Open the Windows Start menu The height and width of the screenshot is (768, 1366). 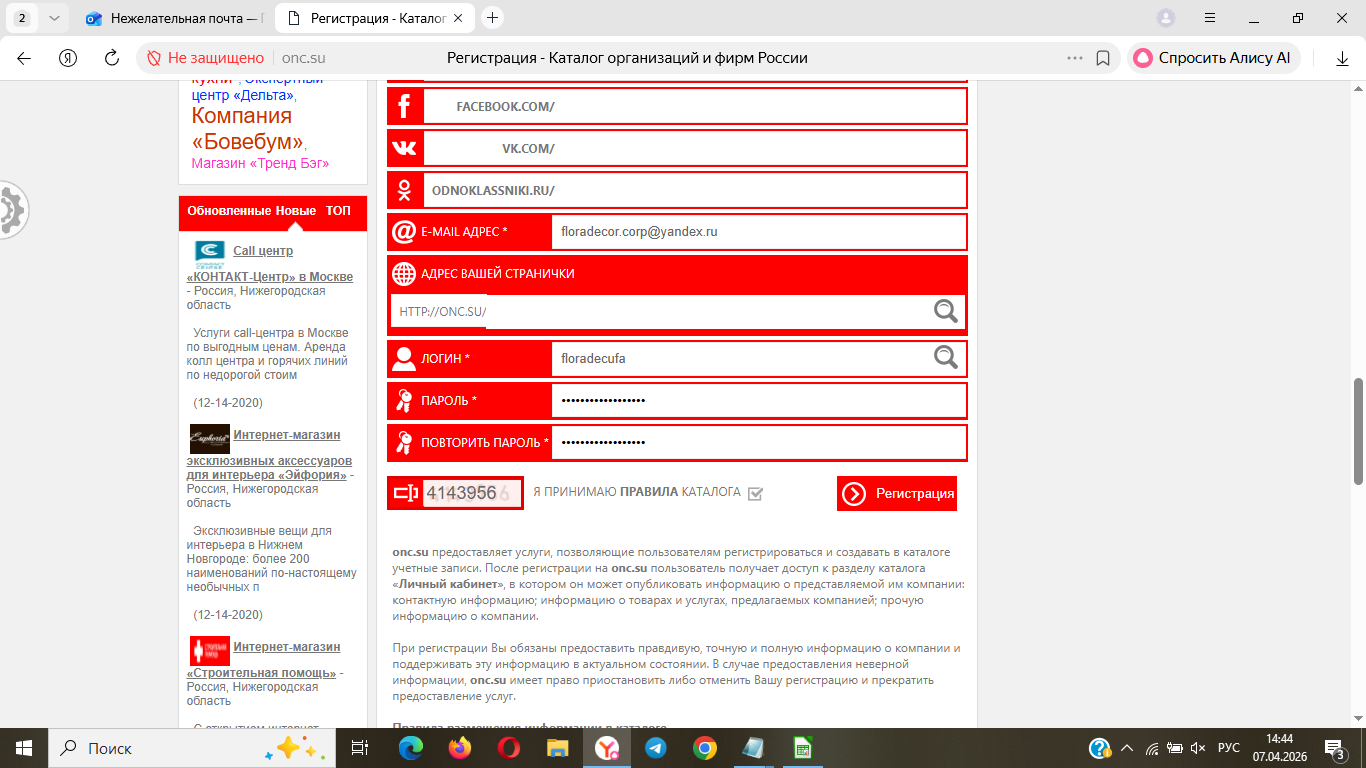pos(24,748)
